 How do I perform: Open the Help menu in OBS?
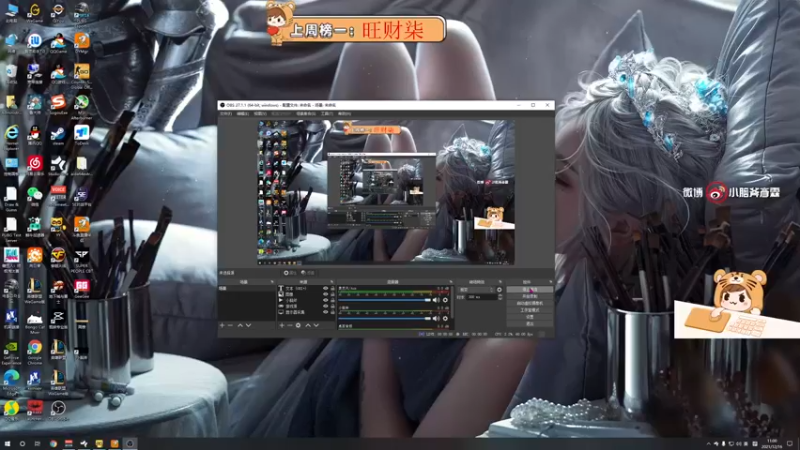point(344,114)
